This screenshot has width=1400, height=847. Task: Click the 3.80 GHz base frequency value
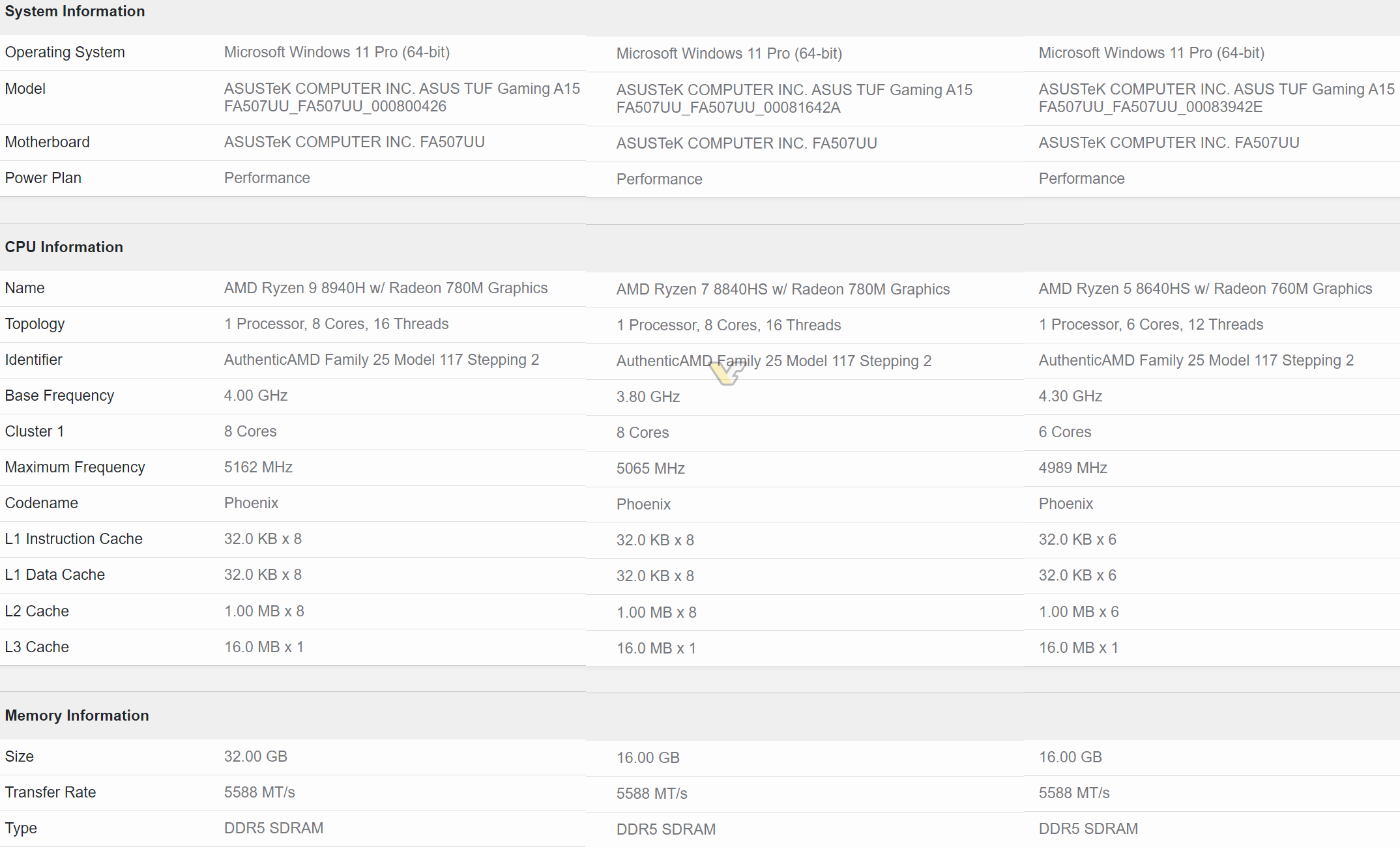point(648,397)
